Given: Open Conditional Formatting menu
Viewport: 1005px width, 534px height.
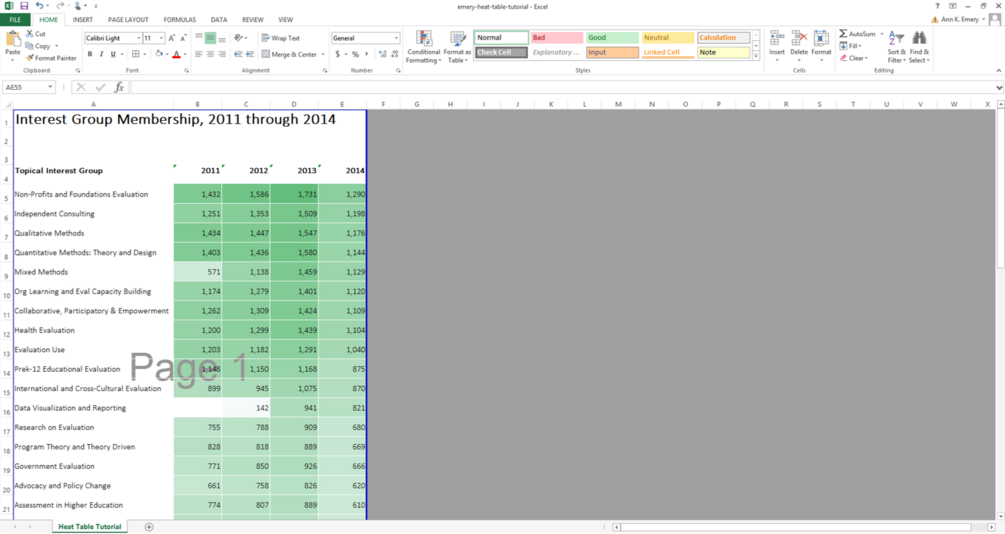Looking at the screenshot, I should 424,47.
